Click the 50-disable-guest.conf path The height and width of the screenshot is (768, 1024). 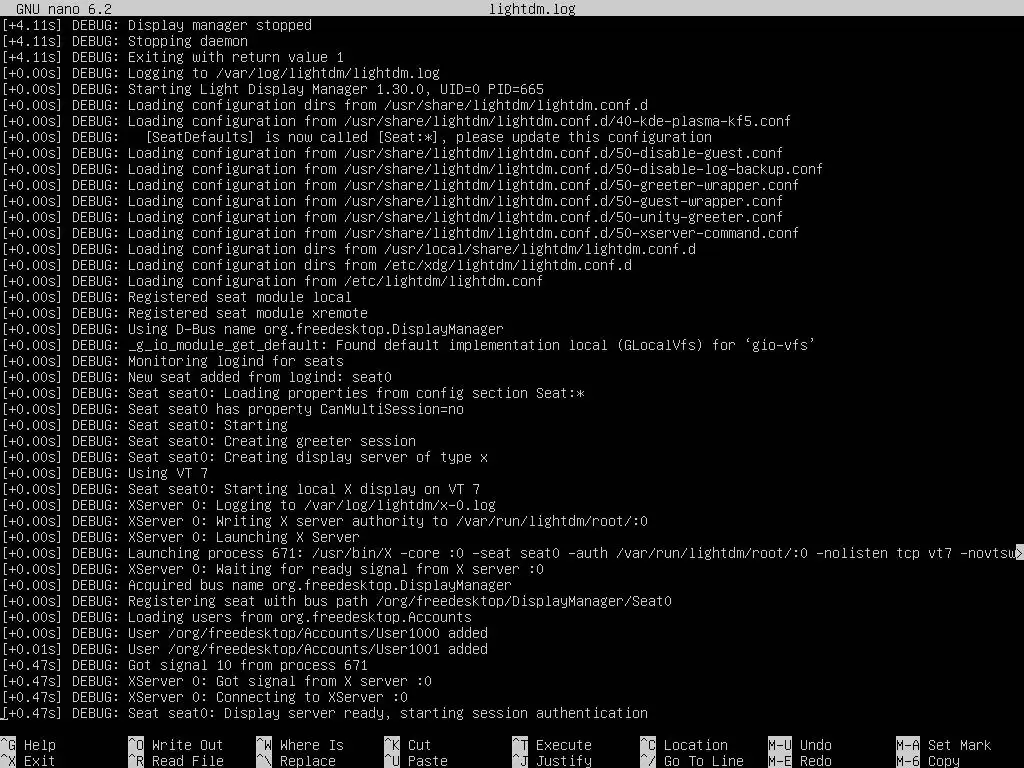564,153
